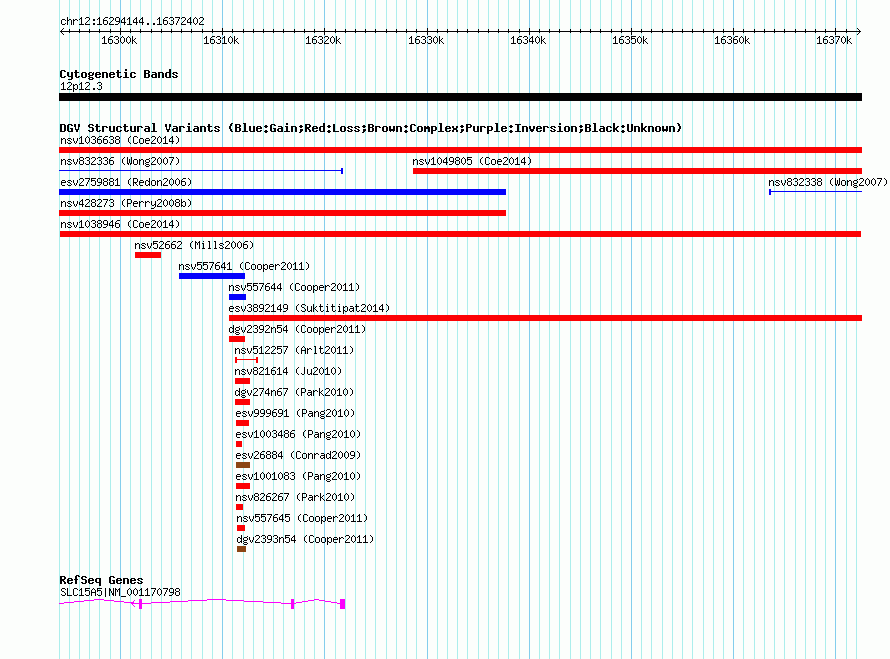The height and width of the screenshot is (659, 890).
Task: Open nsv821614 (Ju2010) variant label
Action: 288,371
